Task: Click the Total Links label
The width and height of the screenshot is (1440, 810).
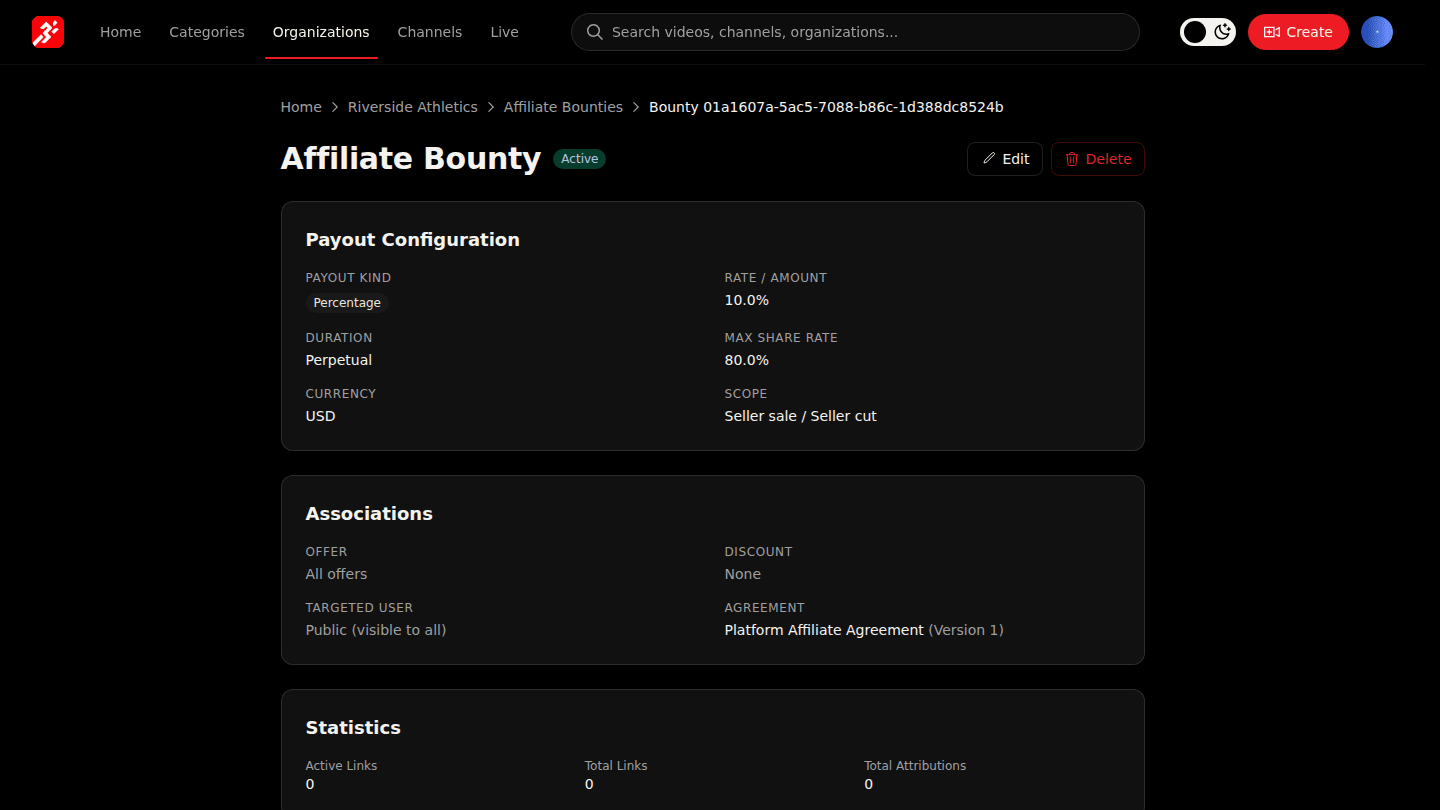Action: click(616, 766)
